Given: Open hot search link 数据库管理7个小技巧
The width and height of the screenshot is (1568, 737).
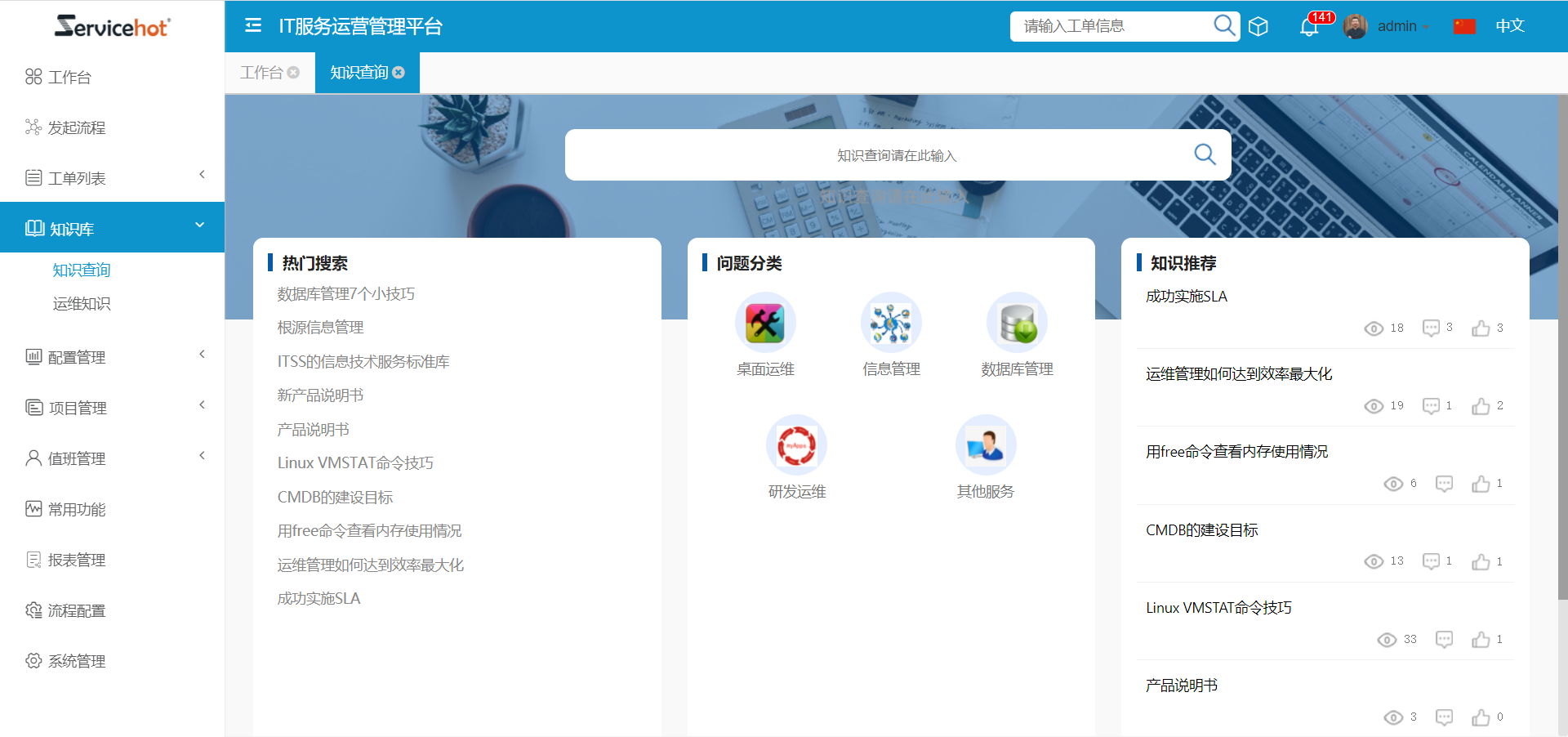Looking at the screenshot, I should (346, 294).
